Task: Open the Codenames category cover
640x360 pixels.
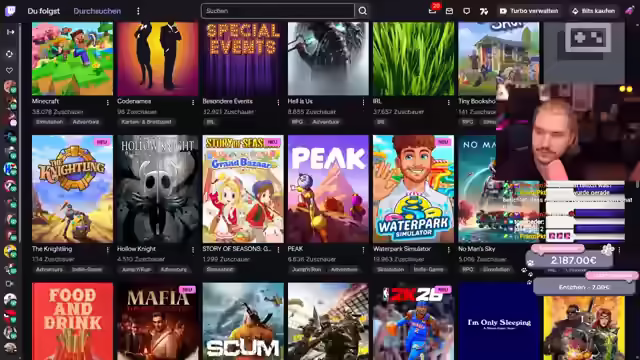Action: (158, 59)
